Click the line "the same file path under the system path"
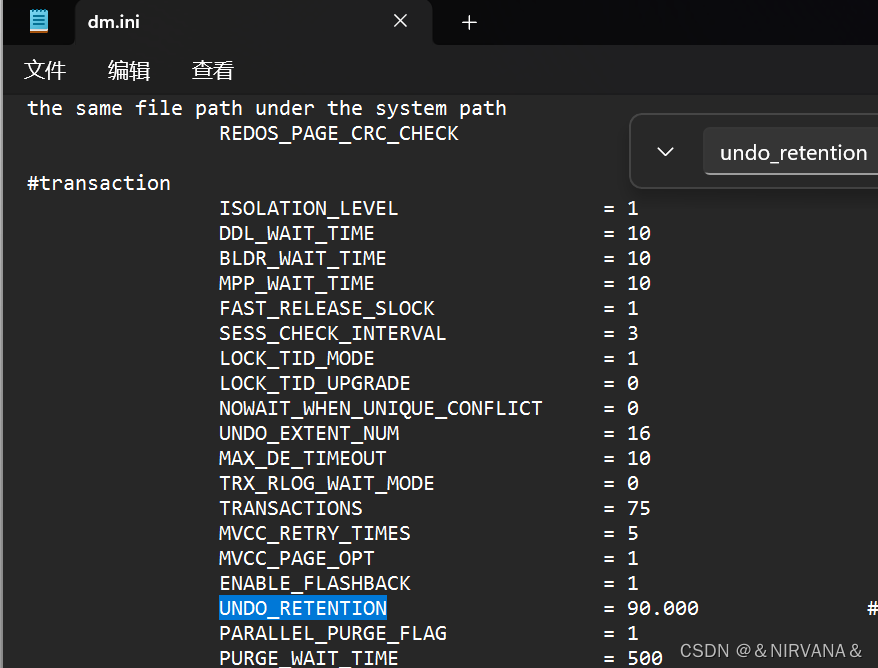This screenshot has width=878, height=668. point(267,108)
